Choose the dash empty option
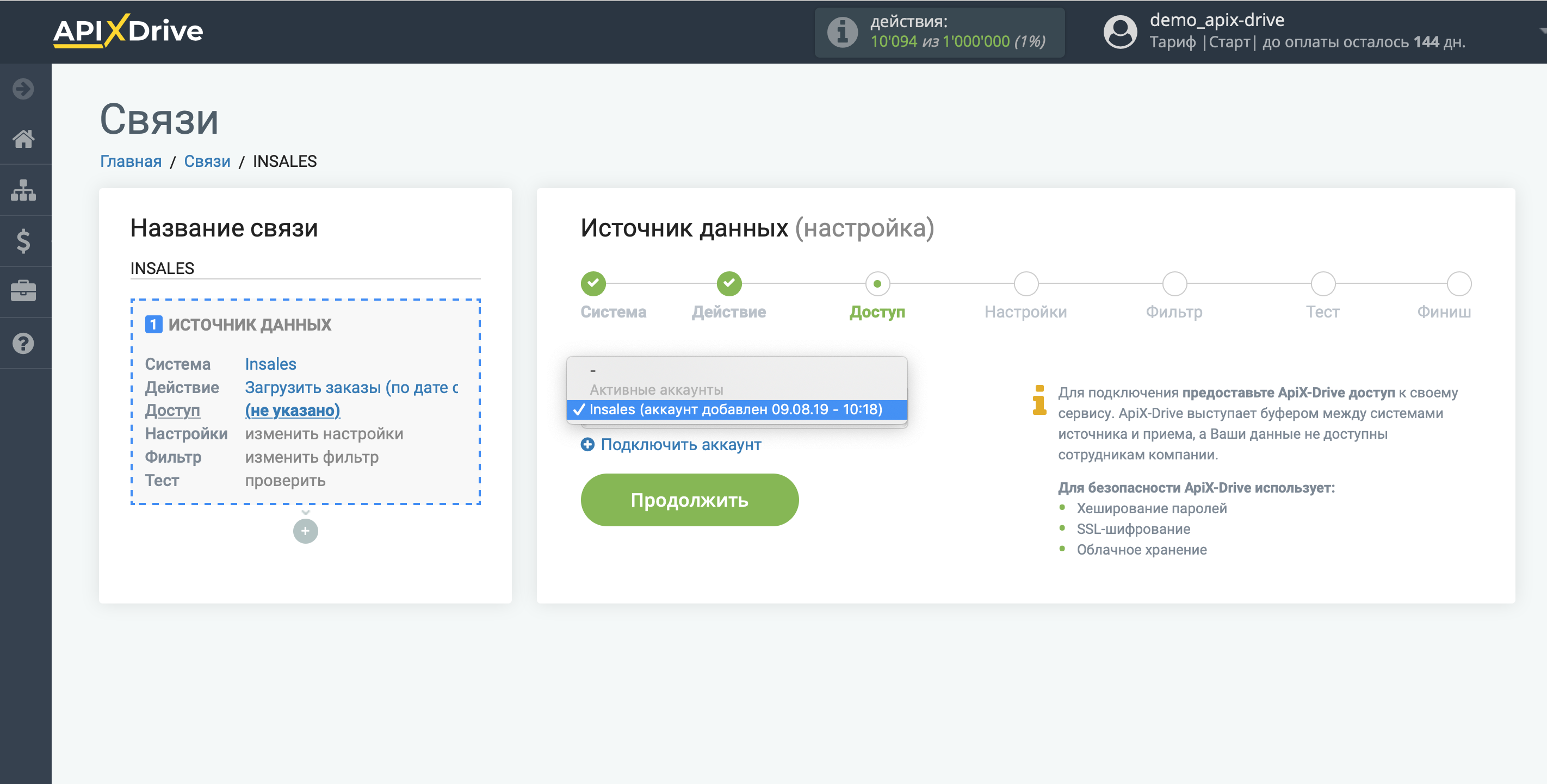Screen dimensions: 1547x784 737,370
